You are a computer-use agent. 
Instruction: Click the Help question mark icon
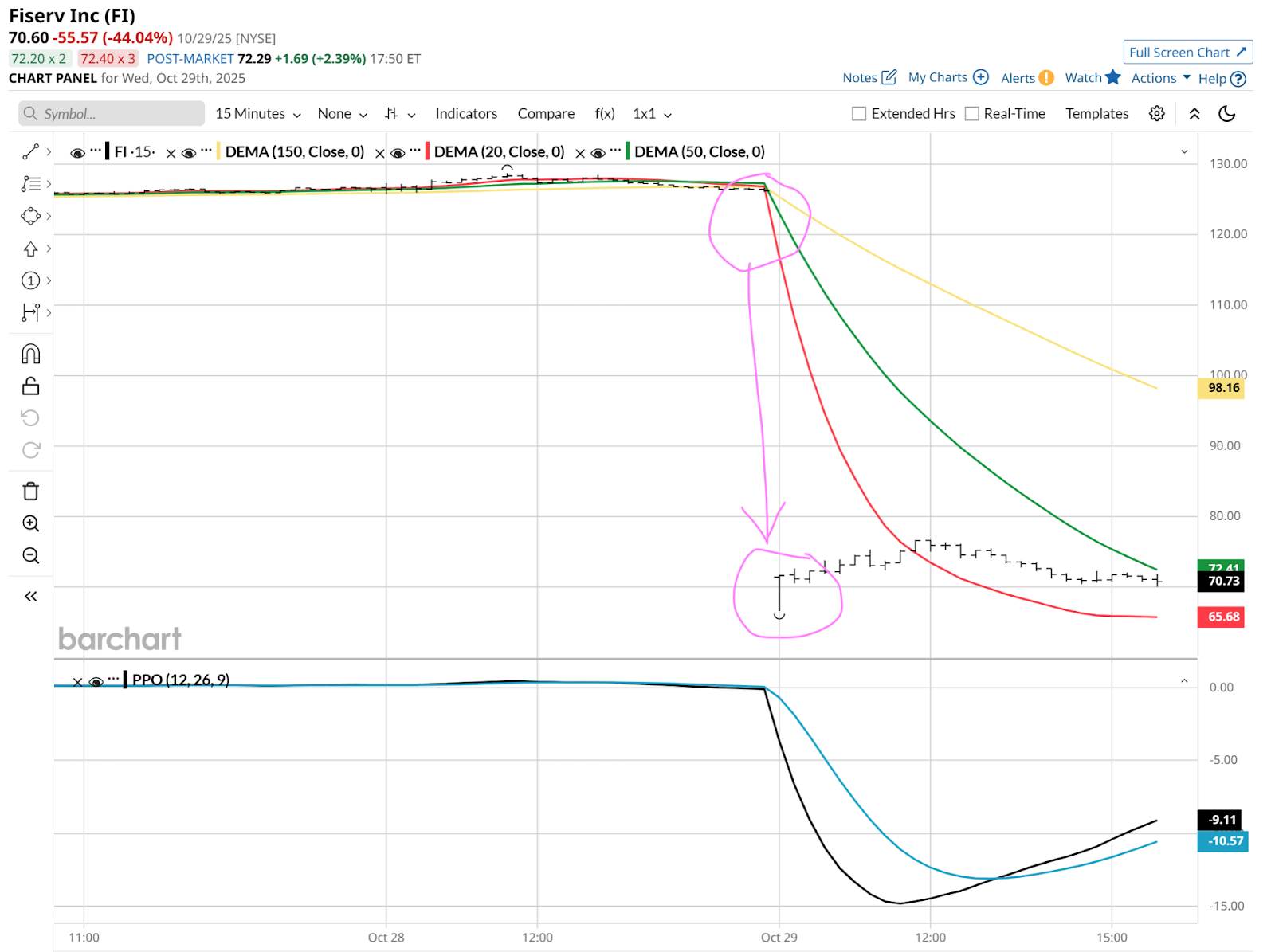(1238, 79)
